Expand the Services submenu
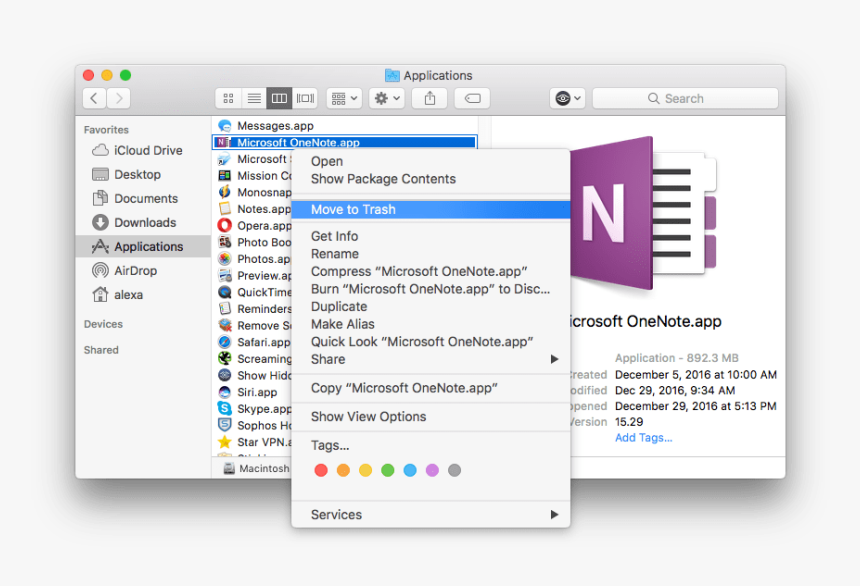 (x=431, y=515)
